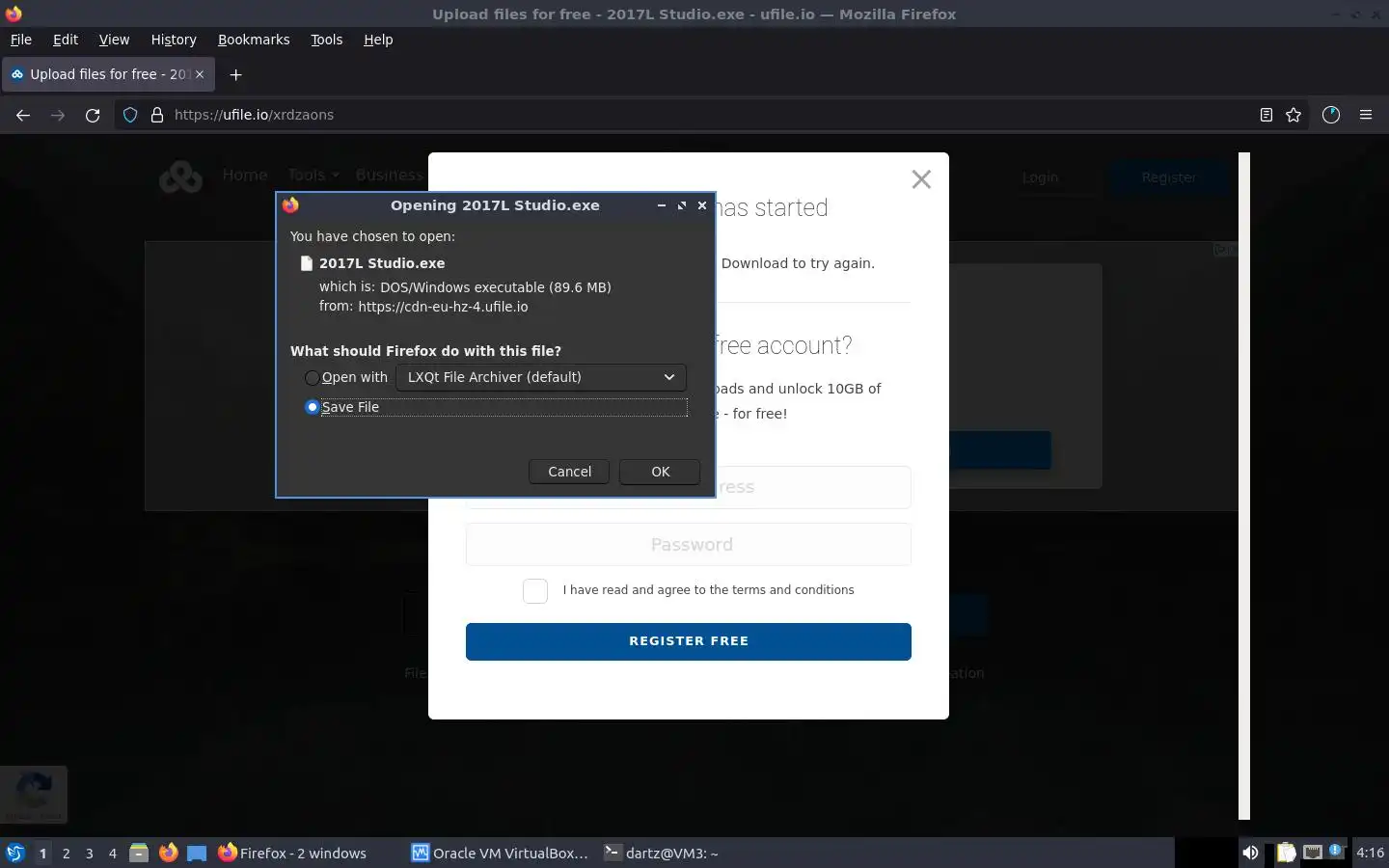Open the Firefox hamburger application menu
1389x868 pixels.
[x=1366, y=115]
